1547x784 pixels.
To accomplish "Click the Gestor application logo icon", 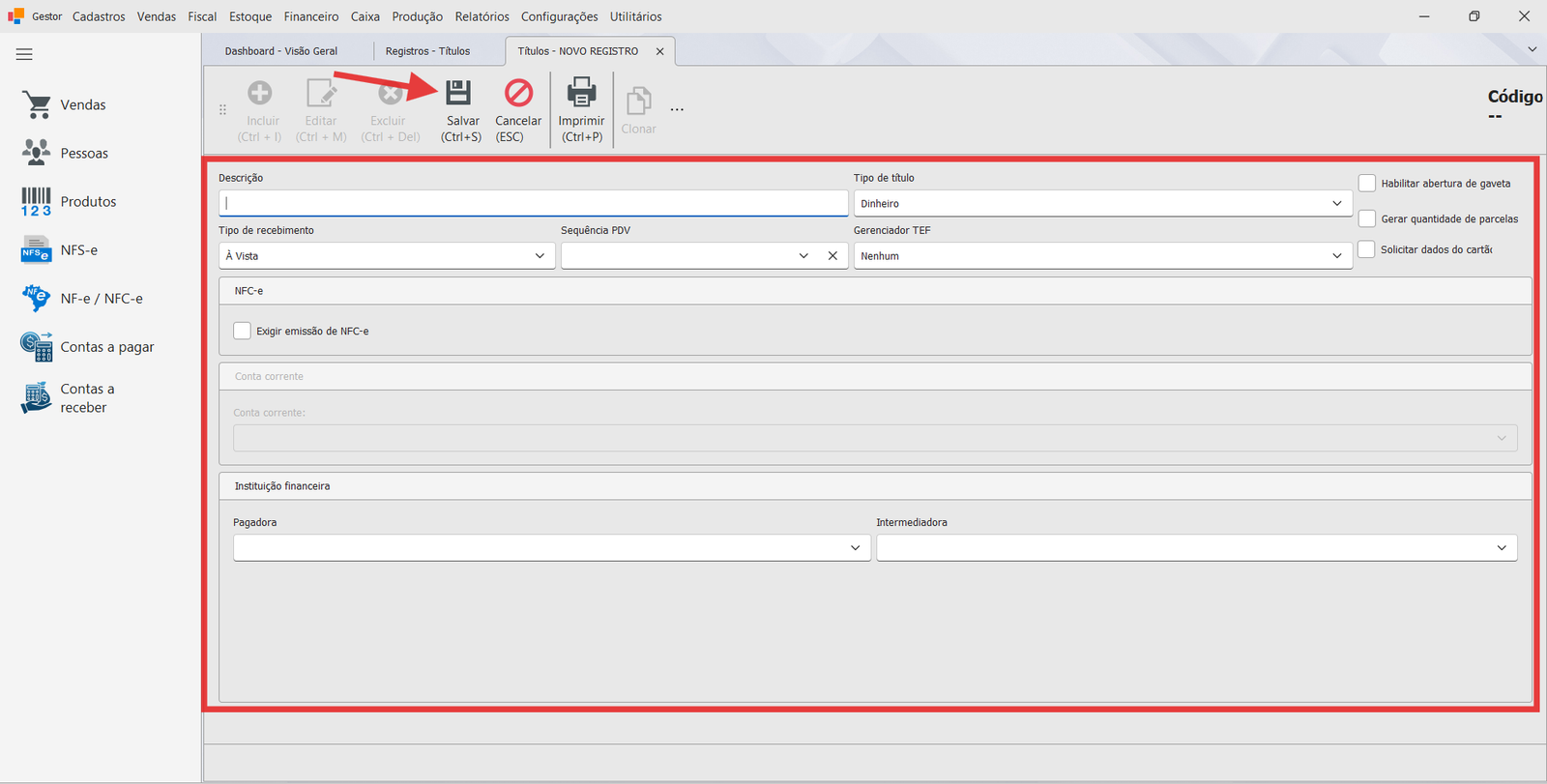I will 15,16.
